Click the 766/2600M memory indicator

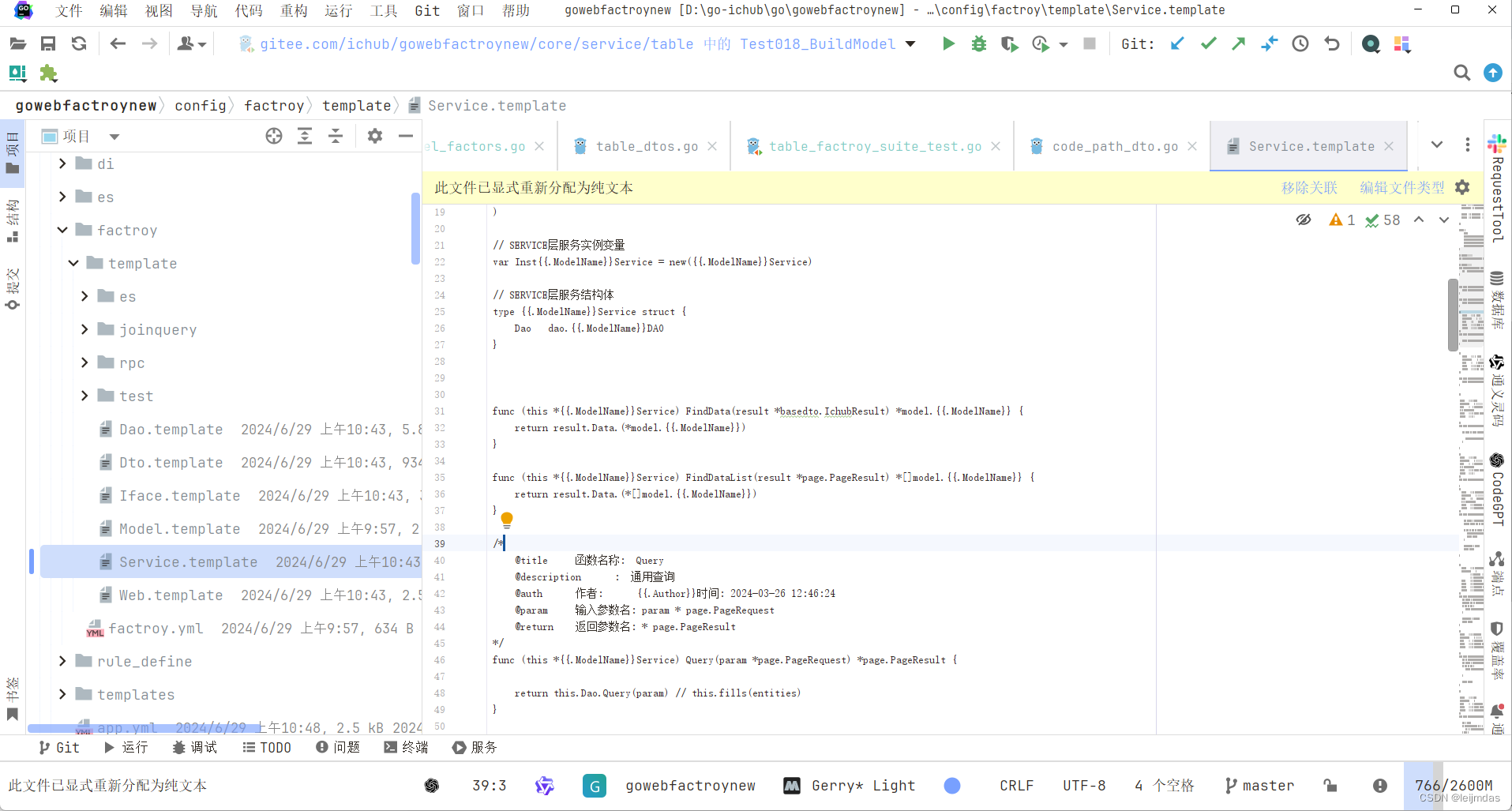1454,785
